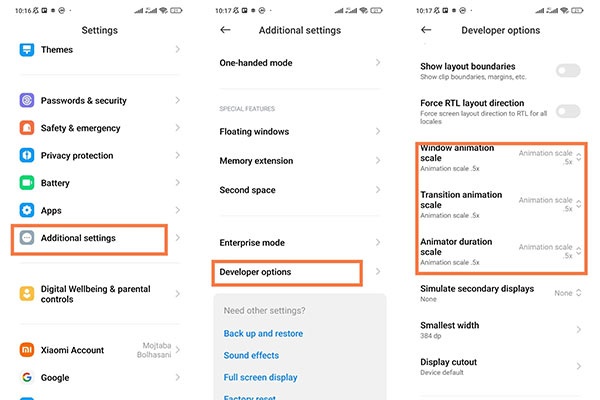Viewport: 600px width, 400px height.
Task: Tap Back up and restore link
Action: (263, 334)
